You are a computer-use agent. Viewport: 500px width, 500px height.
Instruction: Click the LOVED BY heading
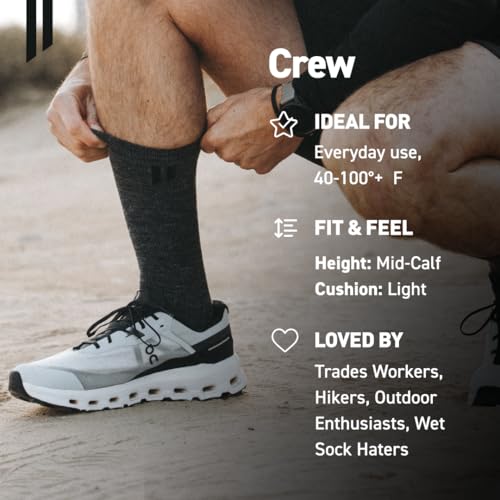[x=359, y=340]
